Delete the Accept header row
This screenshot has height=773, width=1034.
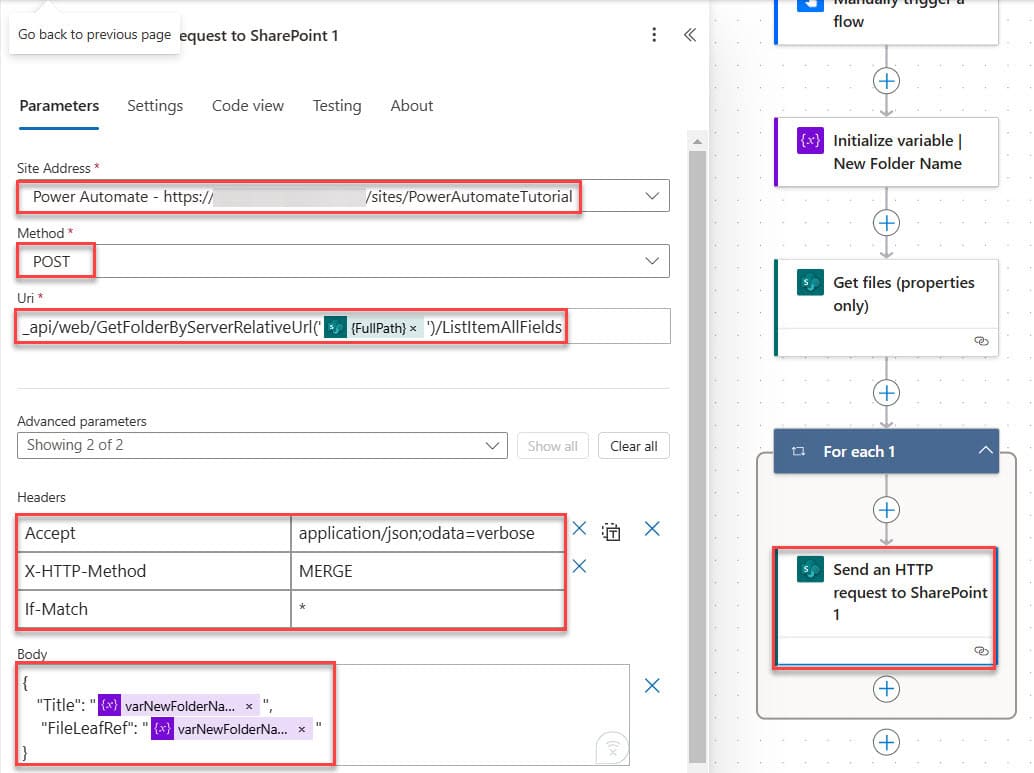click(579, 529)
